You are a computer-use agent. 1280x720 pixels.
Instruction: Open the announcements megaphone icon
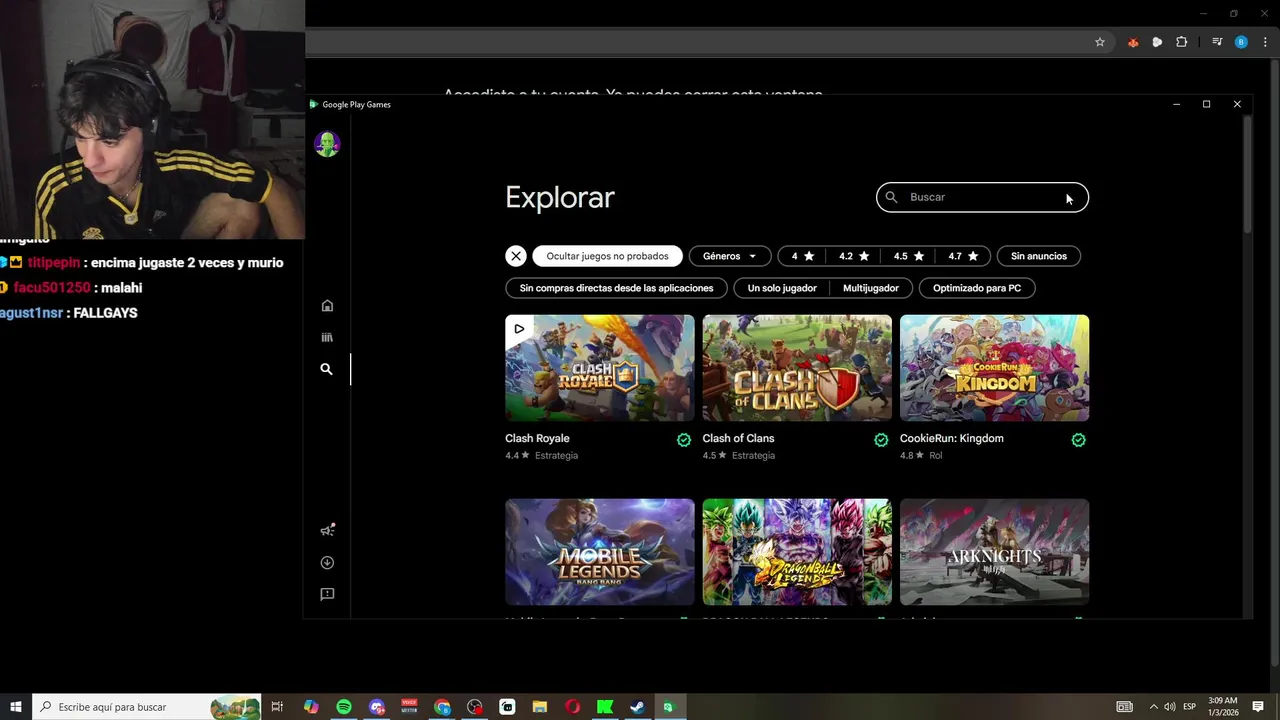[x=327, y=530]
